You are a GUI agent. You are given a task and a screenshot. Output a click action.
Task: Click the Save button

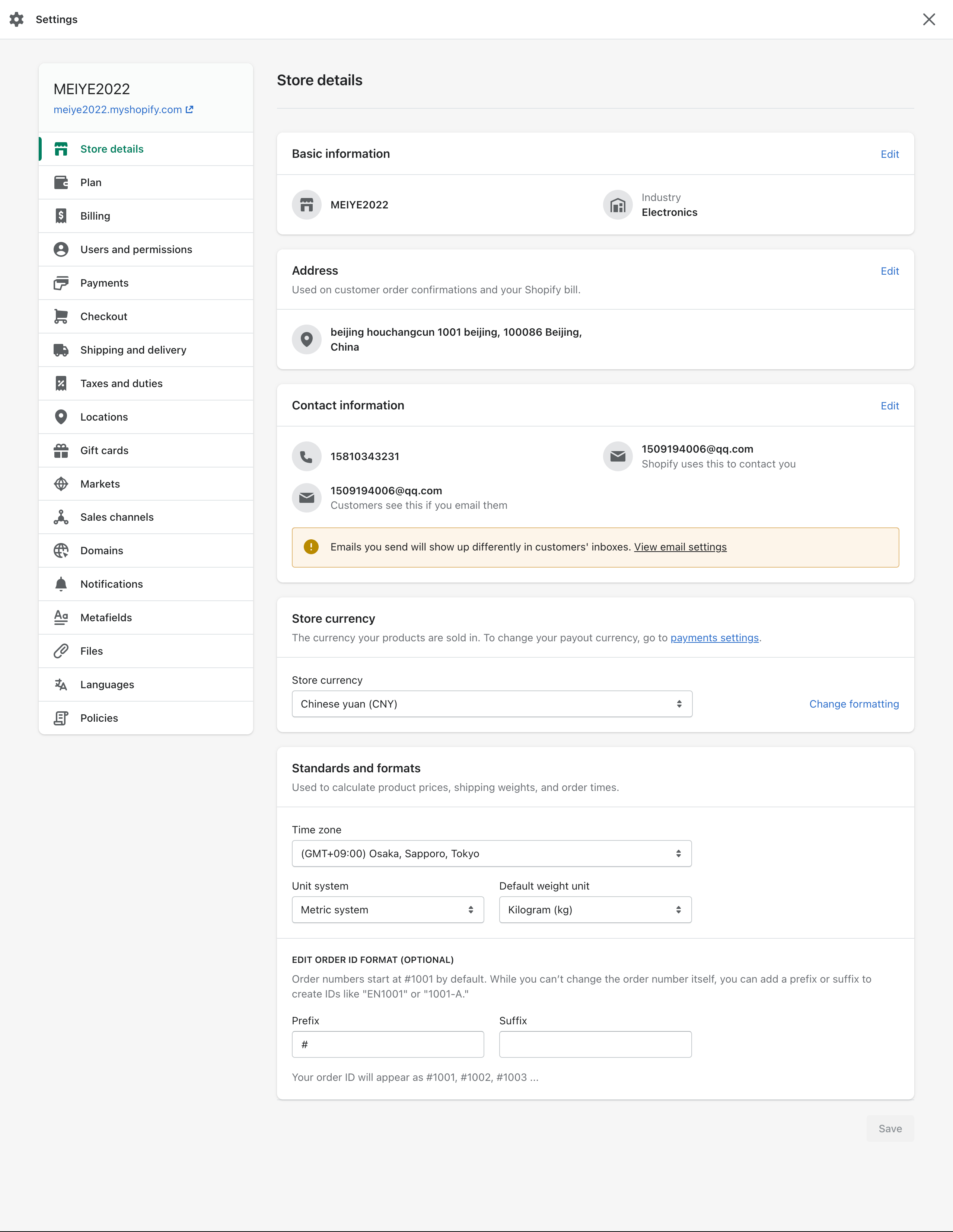pyautogui.click(x=890, y=1129)
